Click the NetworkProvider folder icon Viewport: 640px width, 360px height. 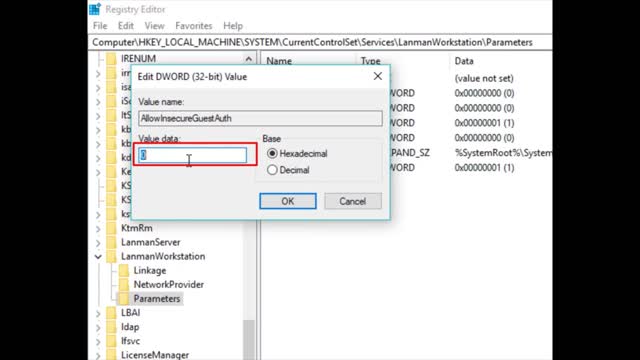point(124,284)
